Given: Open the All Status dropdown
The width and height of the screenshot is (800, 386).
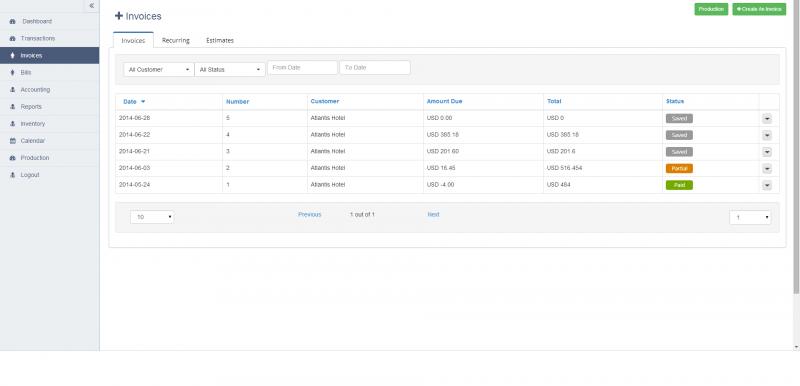Looking at the screenshot, I should [x=230, y=69].
